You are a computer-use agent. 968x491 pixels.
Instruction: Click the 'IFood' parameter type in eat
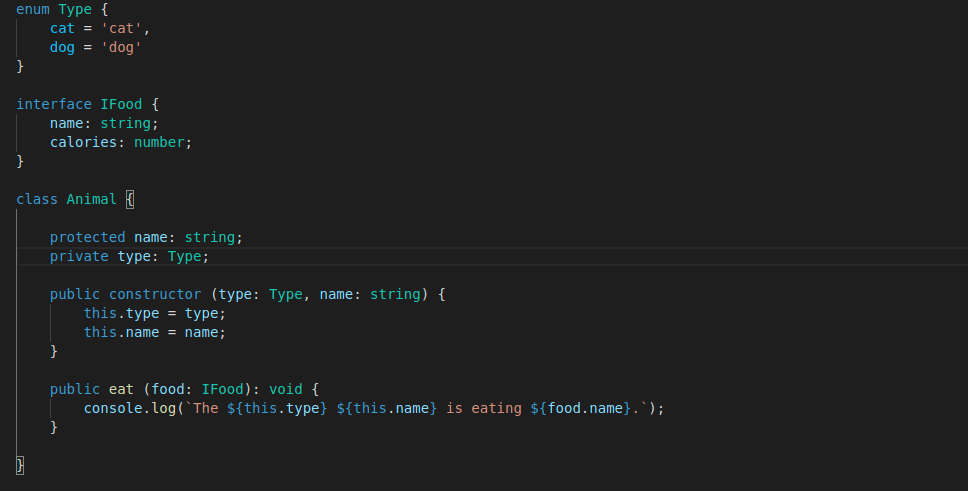tap(222, 389)
